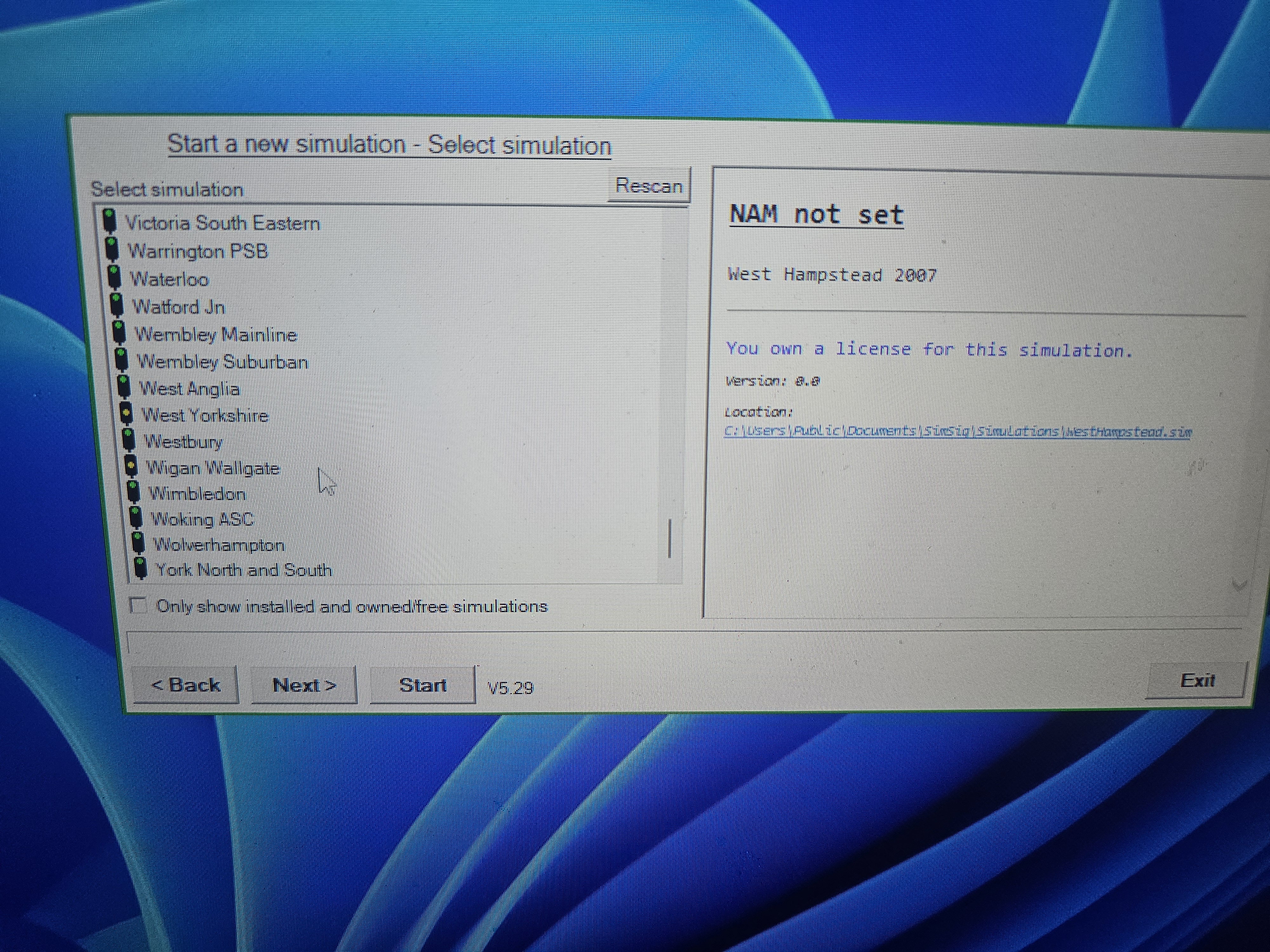Click signal icon beside Wembley Mainline
Image resolution: width=1270 pixels, height=952 pixels.
119,333
